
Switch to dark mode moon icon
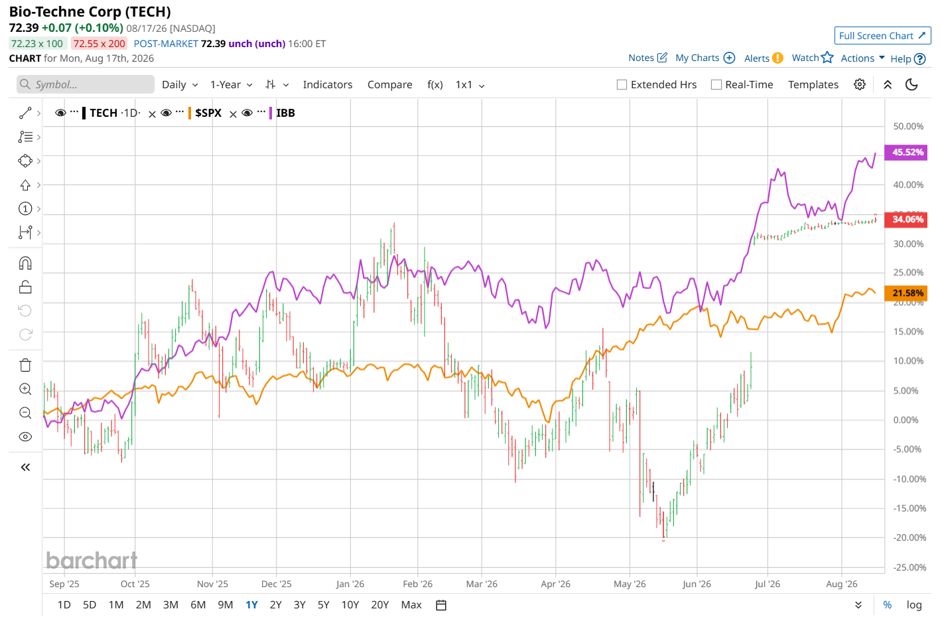(912, 84)
